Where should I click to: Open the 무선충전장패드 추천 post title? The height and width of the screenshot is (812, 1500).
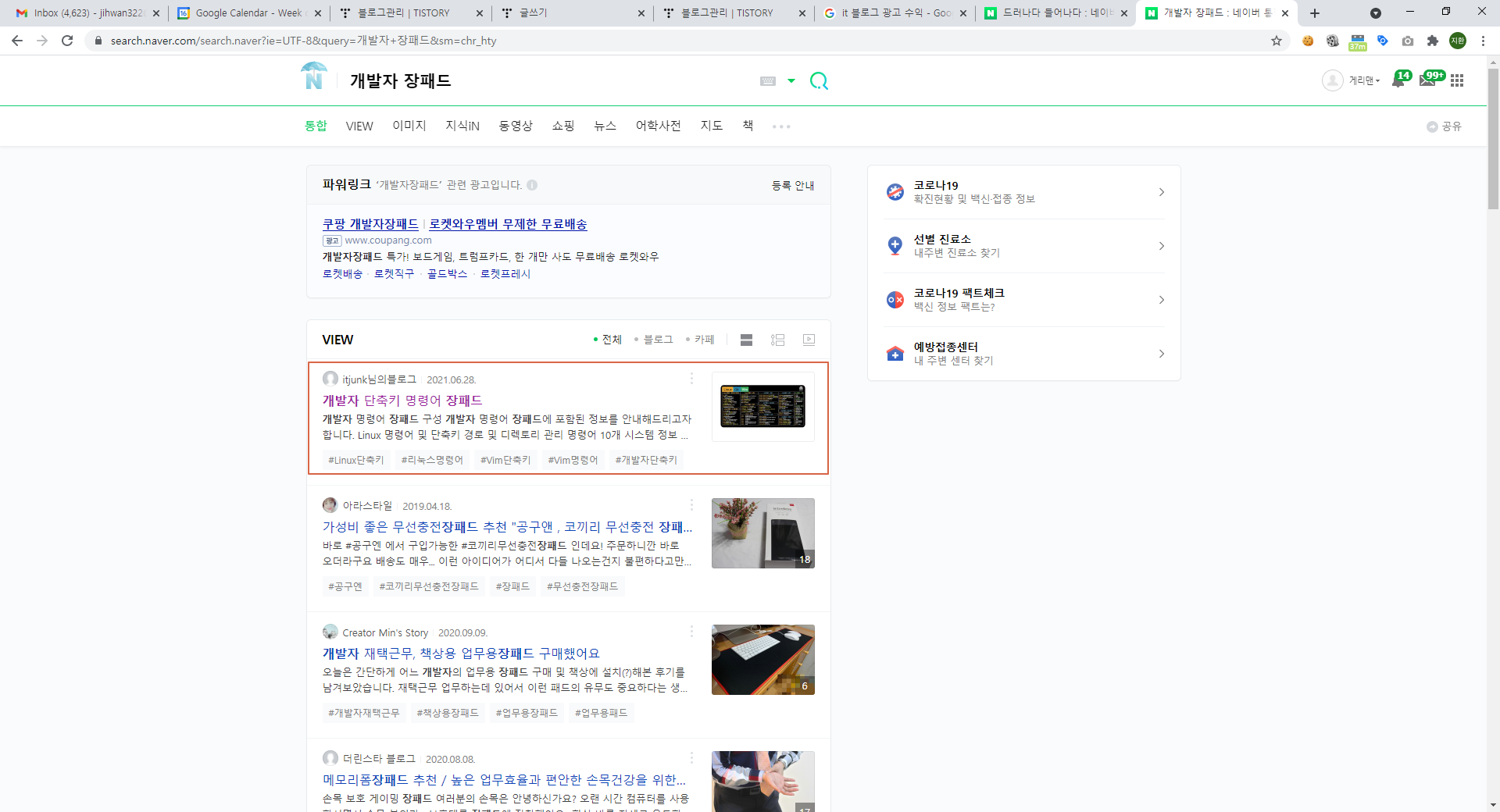coord(508,527)
